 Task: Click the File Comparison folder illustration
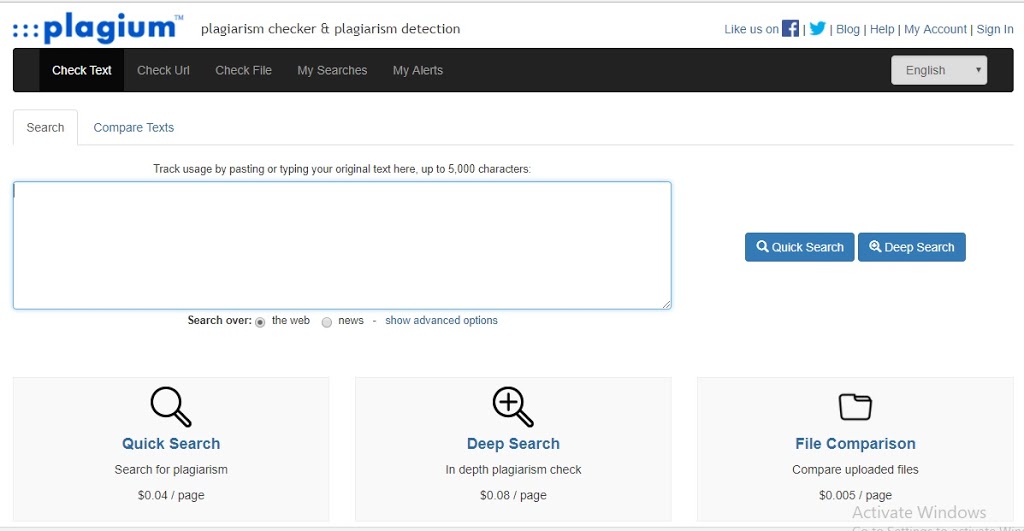coord(856,407)
